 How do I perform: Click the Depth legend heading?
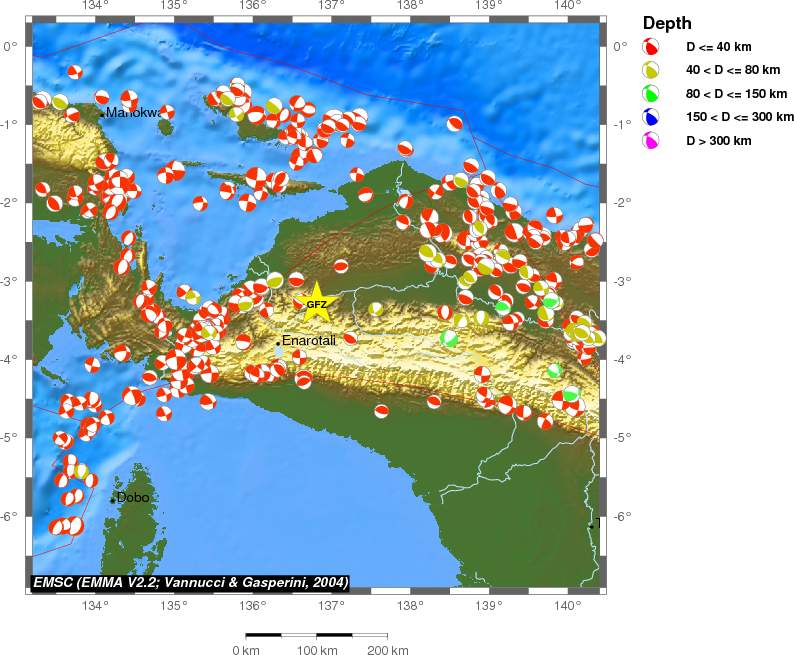tap(667, 23)
